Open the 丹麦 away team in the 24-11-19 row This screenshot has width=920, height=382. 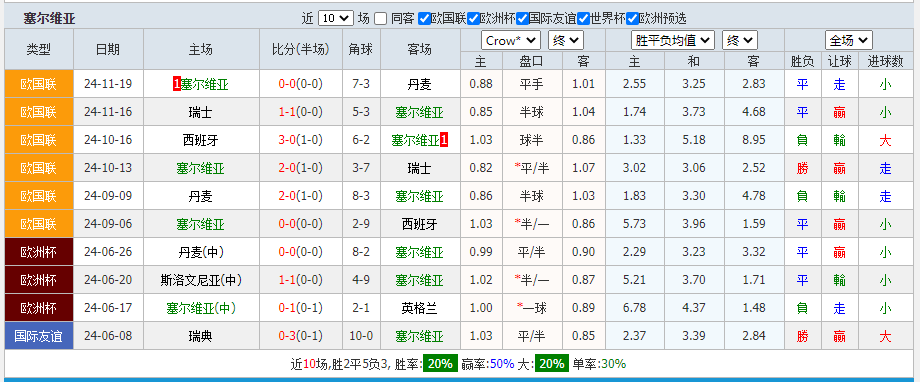pos(420,84)
